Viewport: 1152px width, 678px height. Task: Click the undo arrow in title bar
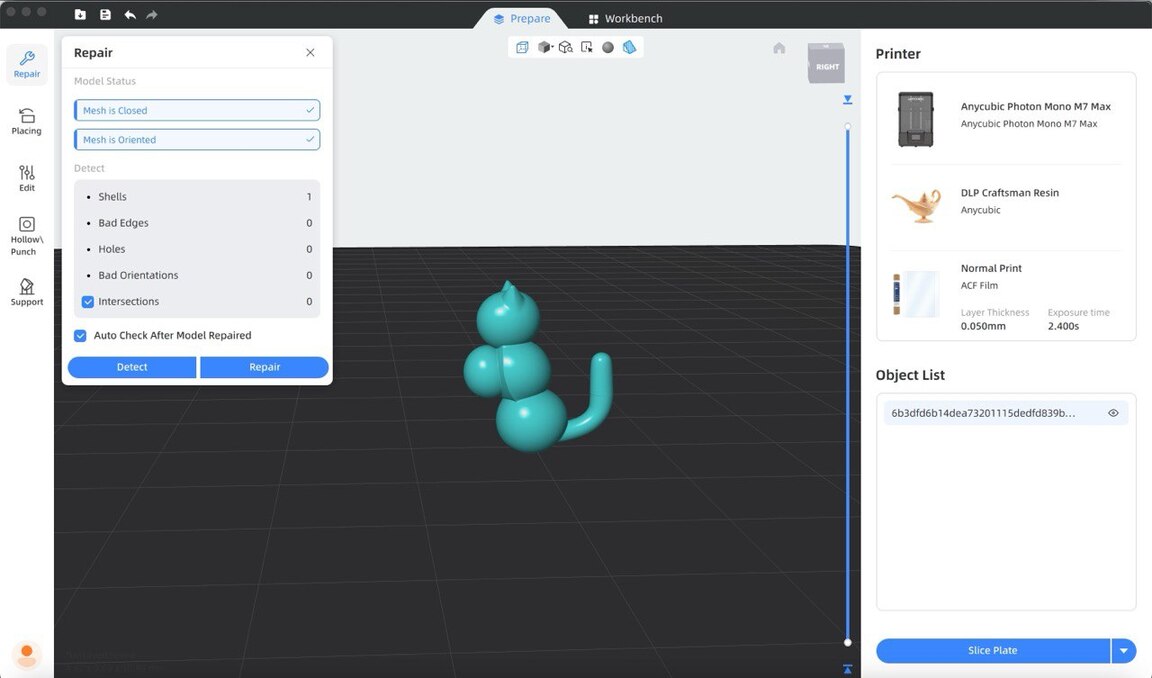tap(130, 15)
